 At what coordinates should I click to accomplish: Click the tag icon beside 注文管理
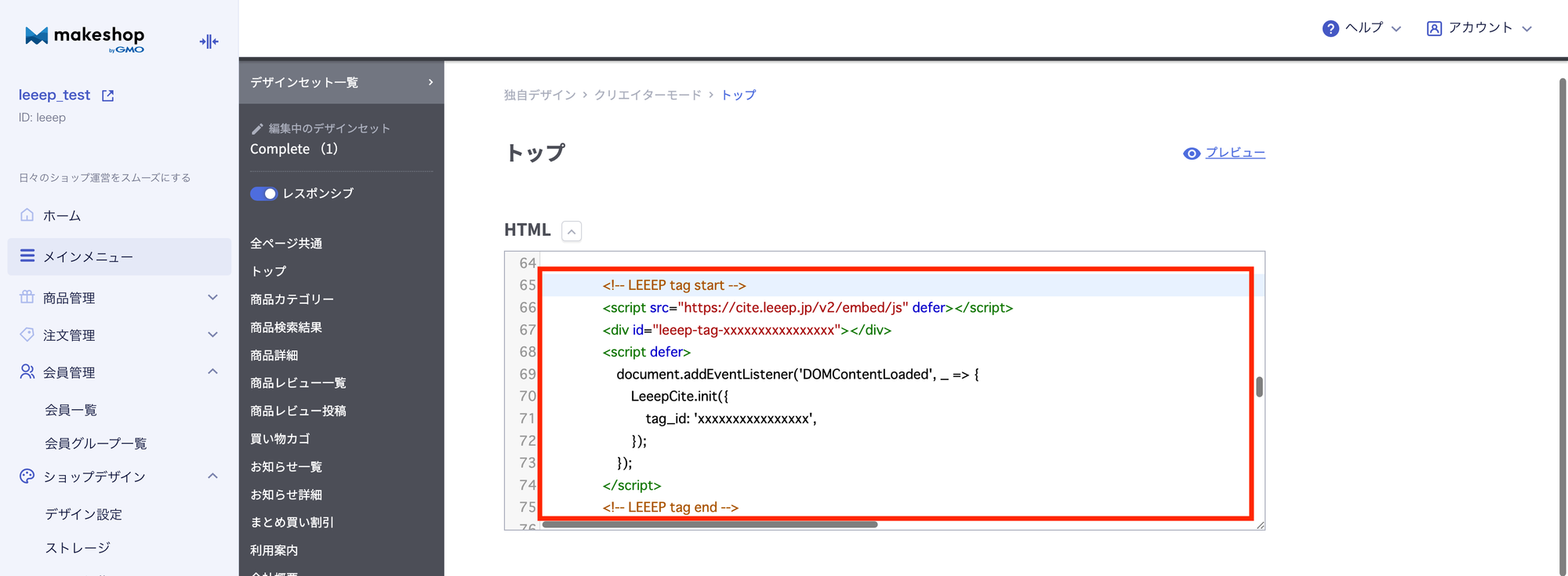click(27, 335)
